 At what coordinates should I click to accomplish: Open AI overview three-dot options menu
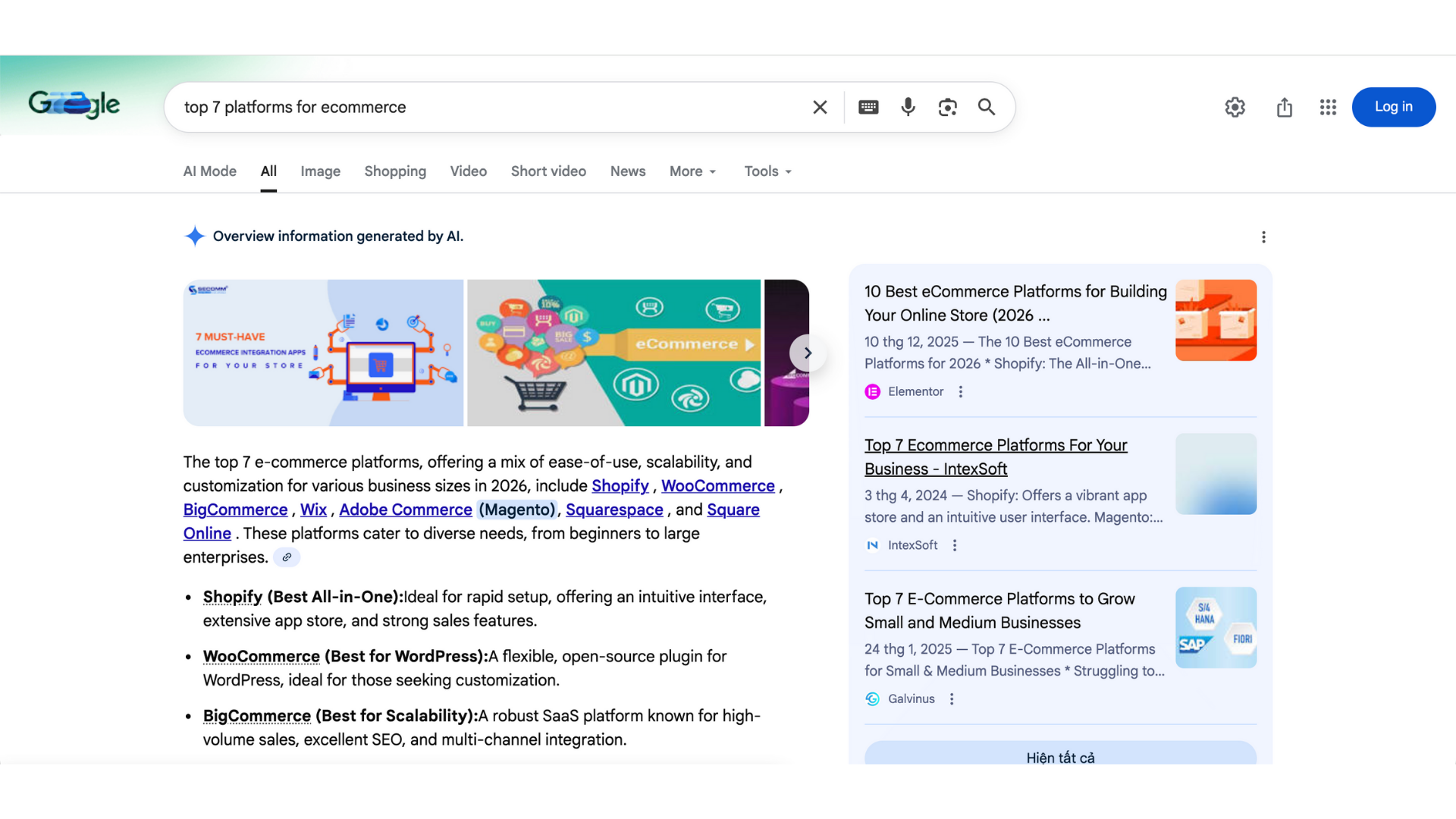pyautogui.click(x=1263, y=237)
